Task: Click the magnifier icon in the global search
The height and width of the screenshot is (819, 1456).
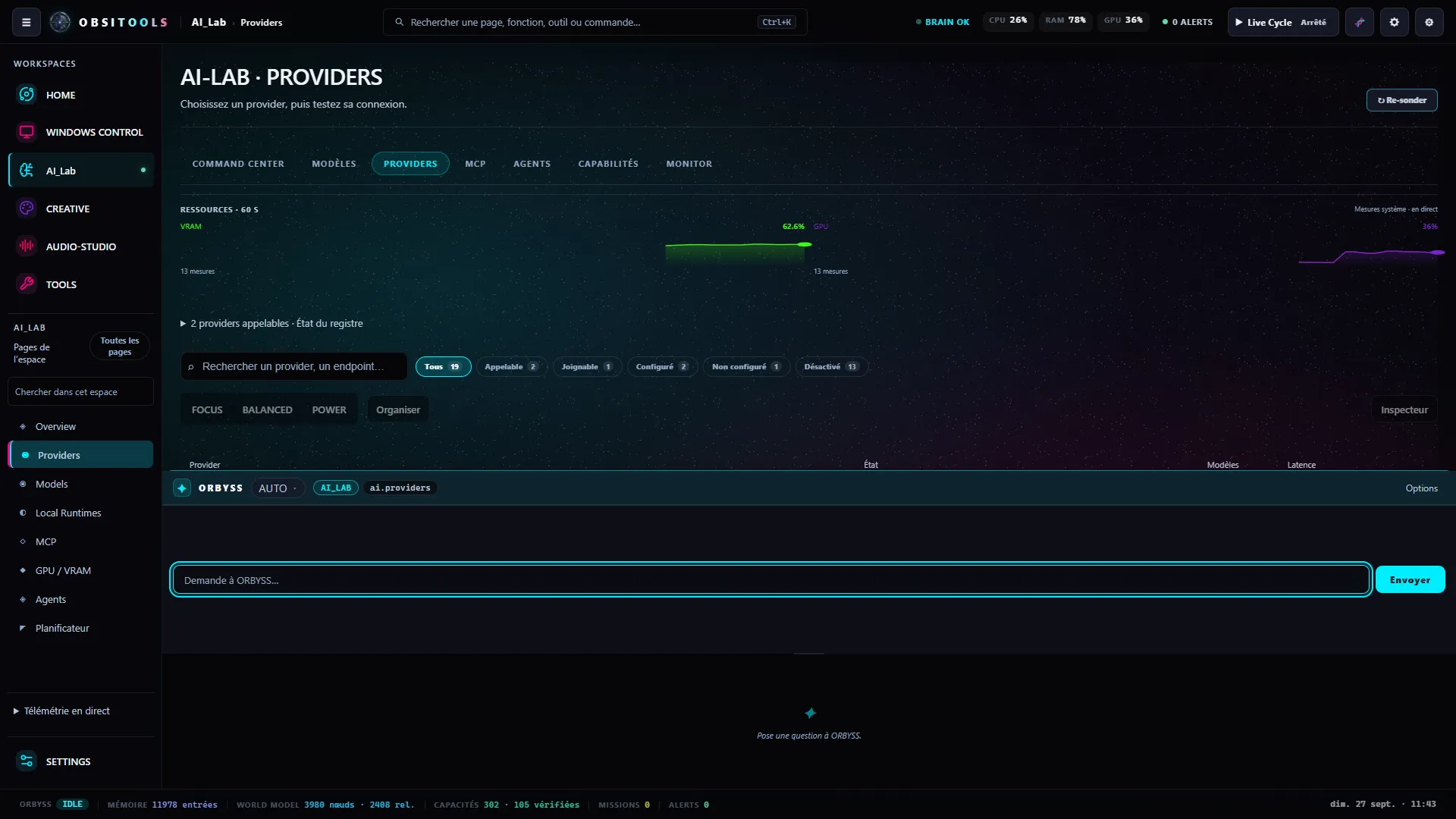Action: pyautogui.click(x=399, y=22)
